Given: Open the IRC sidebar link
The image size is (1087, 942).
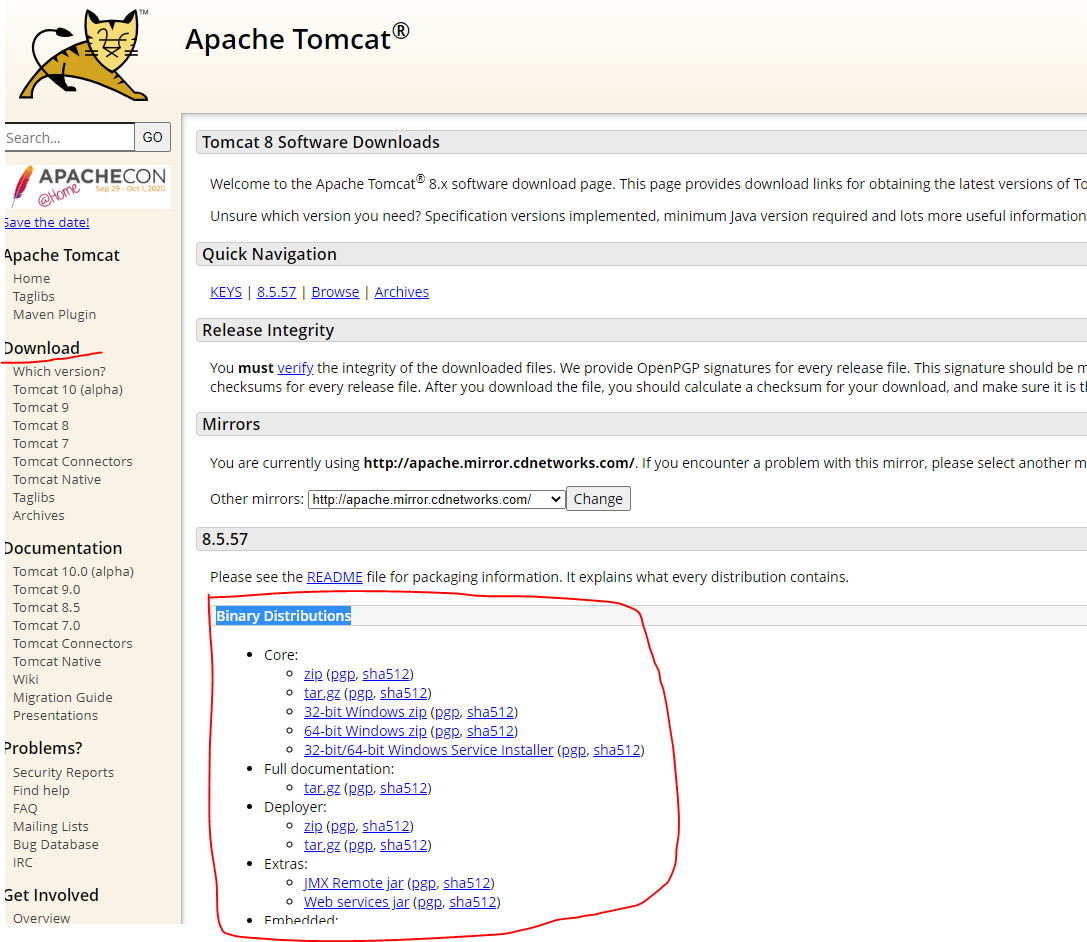Looking at the screenshot, I should point(23,862).
